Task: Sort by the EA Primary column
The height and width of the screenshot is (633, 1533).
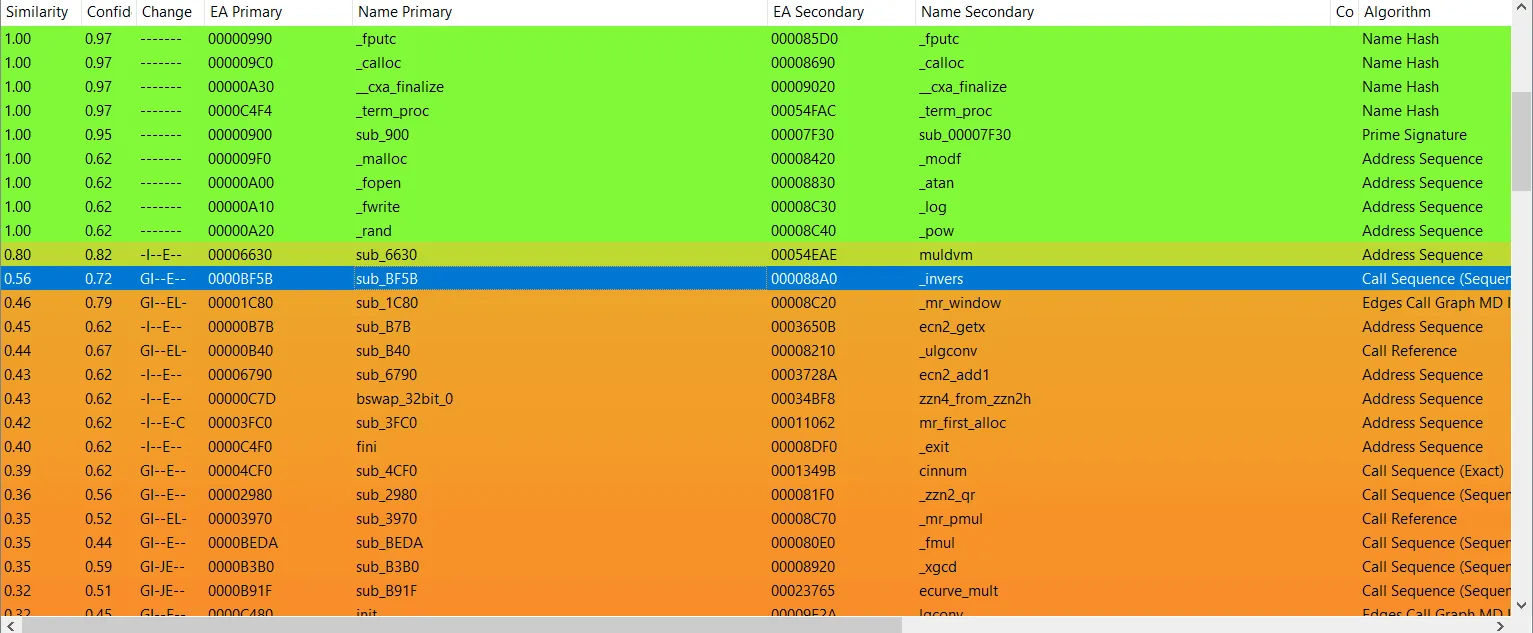Action: (x=245, y=12)
